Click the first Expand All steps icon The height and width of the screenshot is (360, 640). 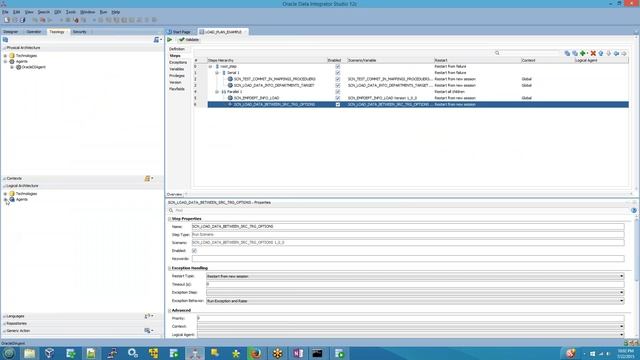pos(567,53)
